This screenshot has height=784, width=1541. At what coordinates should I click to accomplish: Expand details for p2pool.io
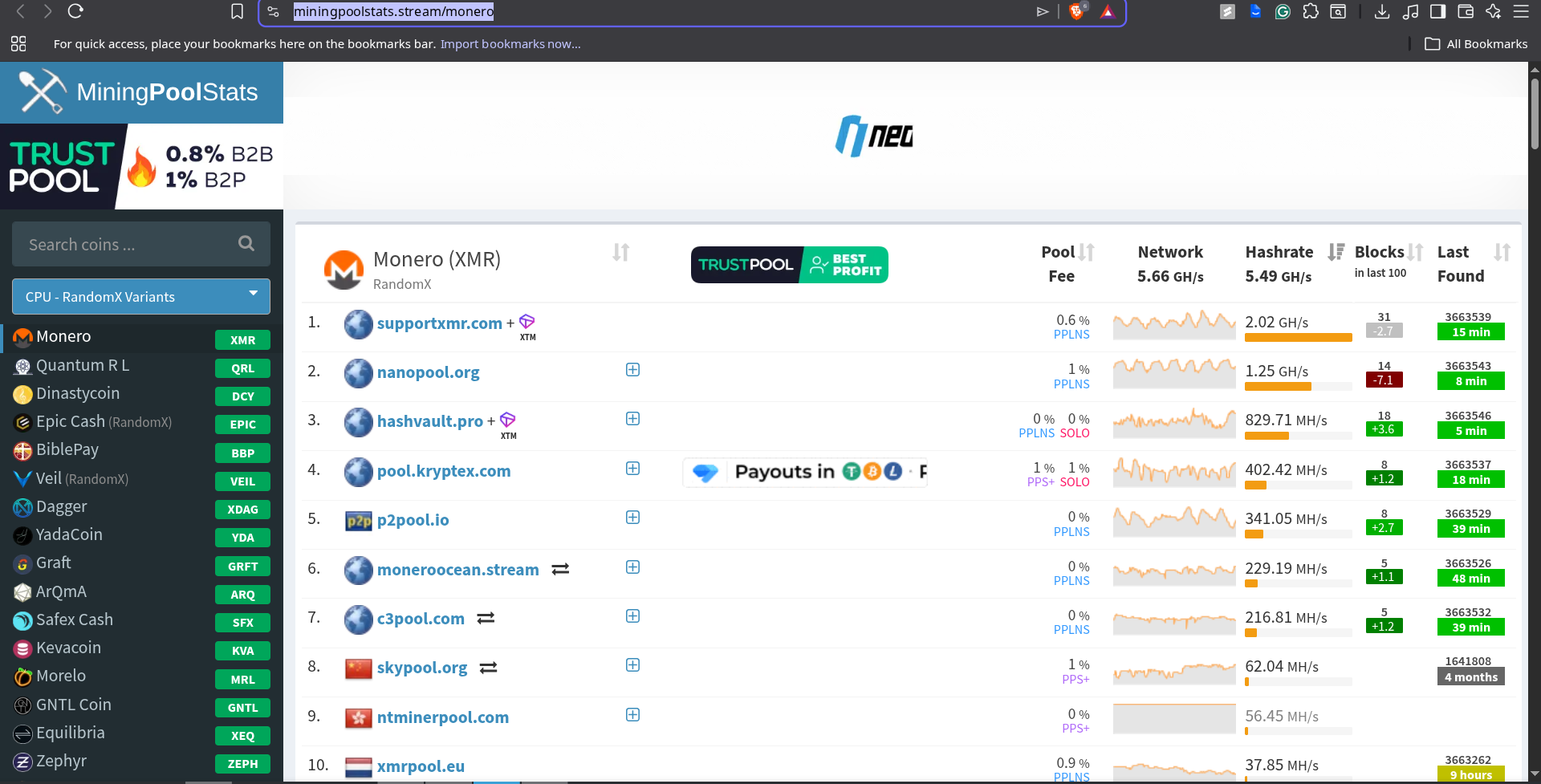pyautogui.click(x=632, y=517)
